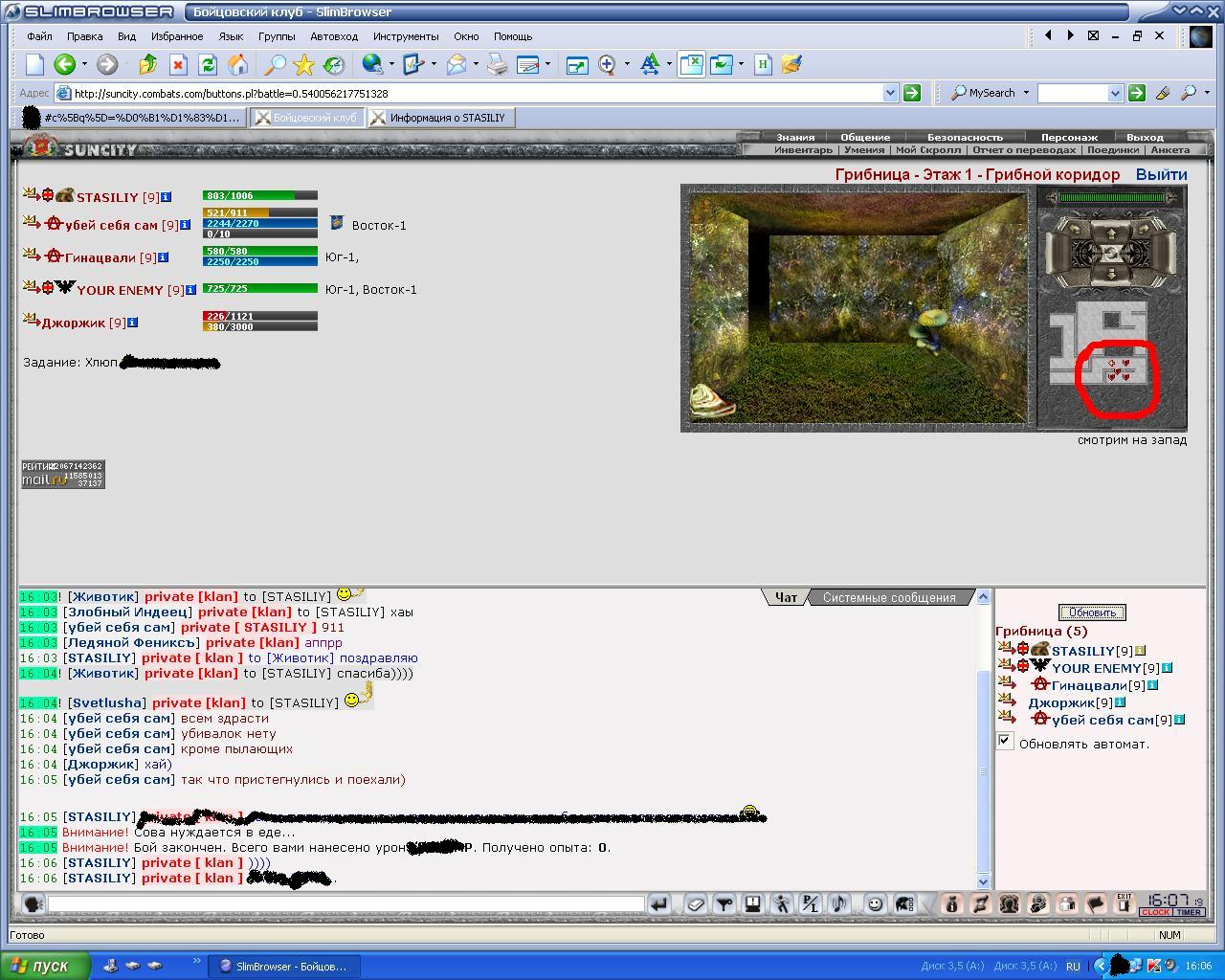
Task: Toggle the 'Обновлять автомат.' checkbox
Action: point(1004,740)
